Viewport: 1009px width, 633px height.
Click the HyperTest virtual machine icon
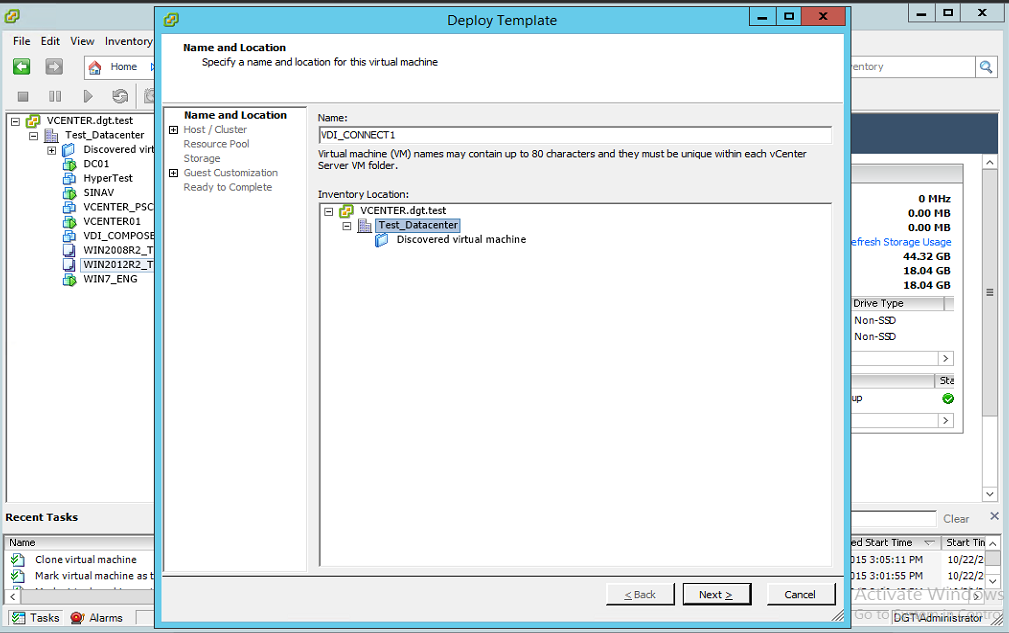click(x=69, y=178)
